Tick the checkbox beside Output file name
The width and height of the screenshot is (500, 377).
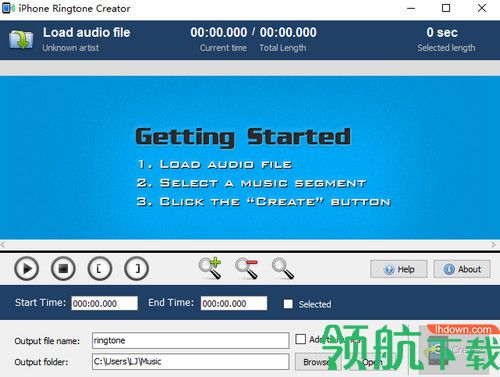click(x=300, y=339)
